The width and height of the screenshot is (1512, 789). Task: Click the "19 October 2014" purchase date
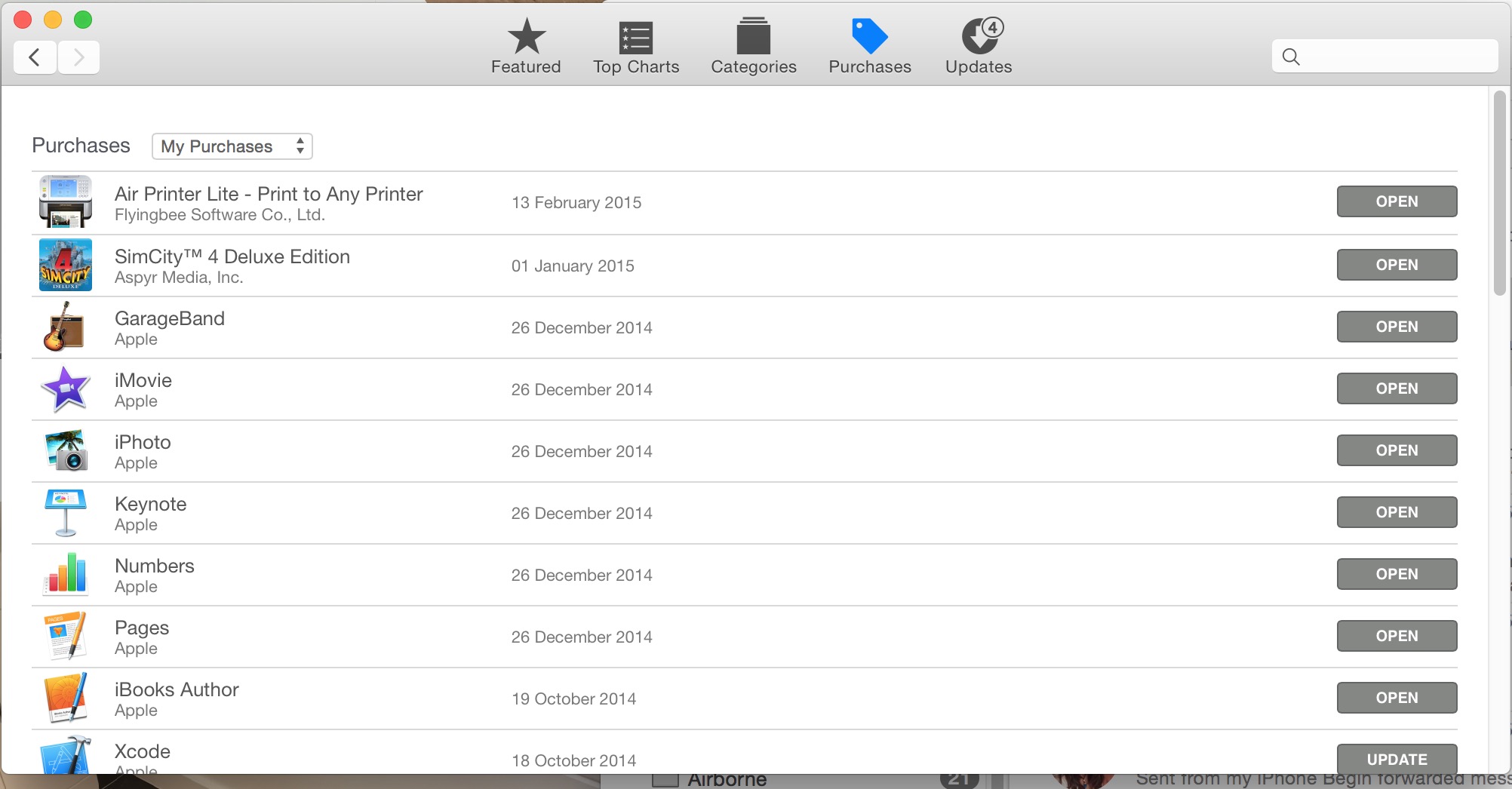point(573,698)
